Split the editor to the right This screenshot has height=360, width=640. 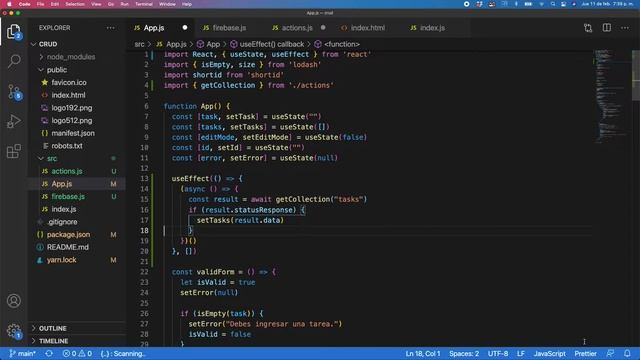click(607, 28)
